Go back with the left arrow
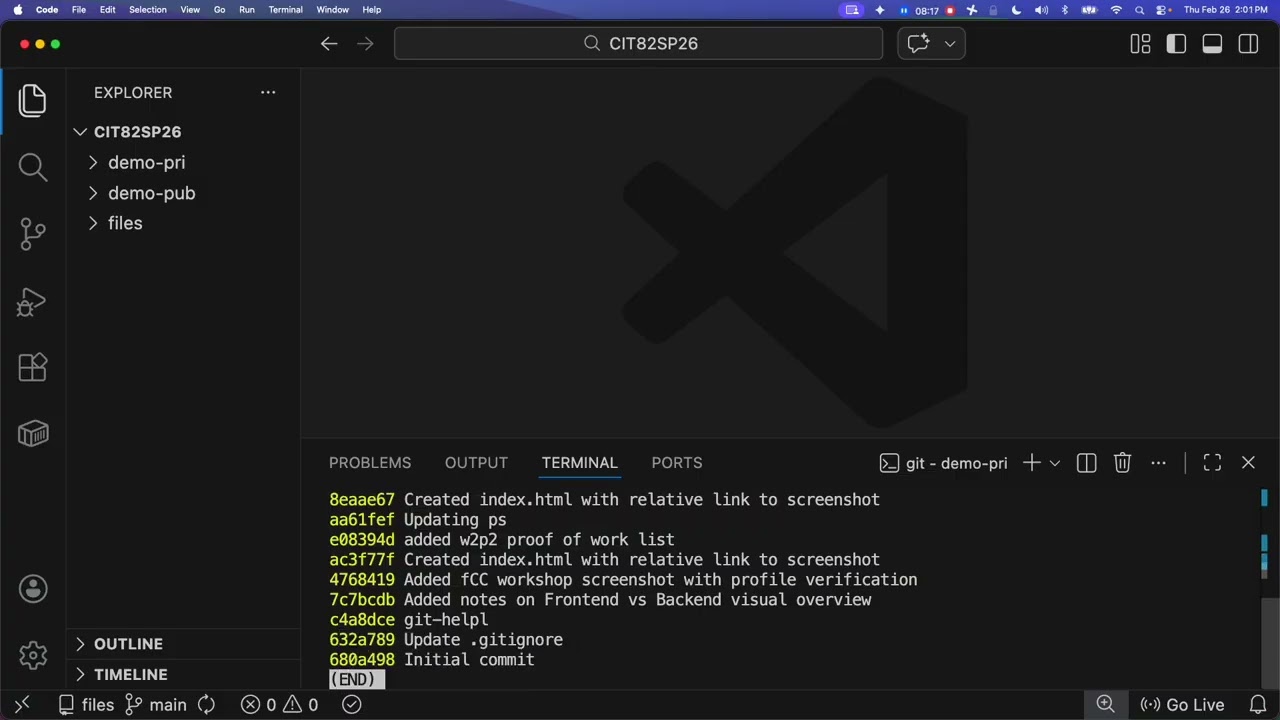Screen dimensions: 1280x720 329,44
